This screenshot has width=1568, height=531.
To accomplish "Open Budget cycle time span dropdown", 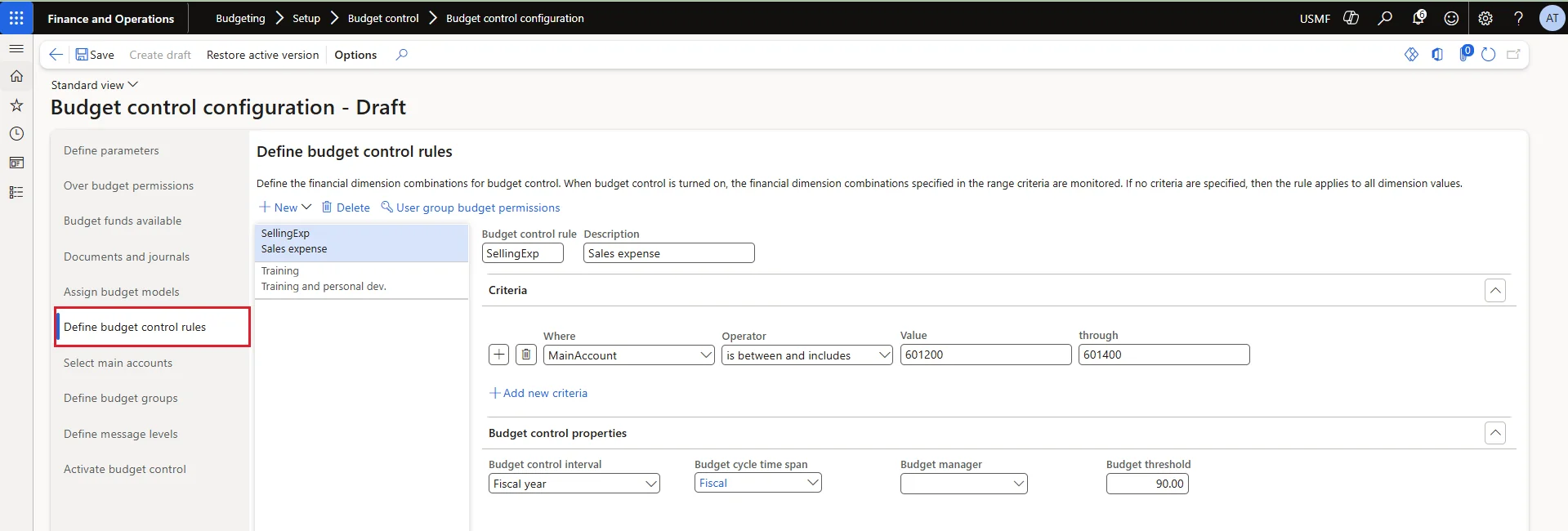I will tap(758, 483).
